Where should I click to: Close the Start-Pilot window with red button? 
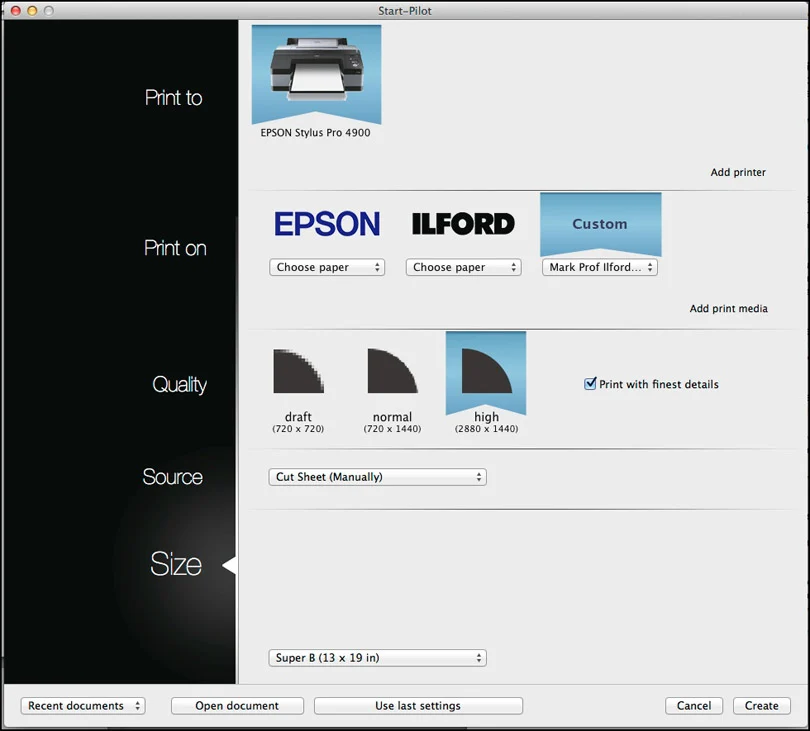(x=15, y=10)
